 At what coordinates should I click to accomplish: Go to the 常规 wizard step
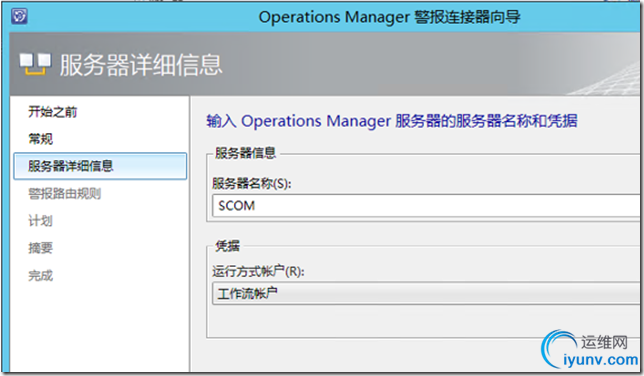pos(40,139)
